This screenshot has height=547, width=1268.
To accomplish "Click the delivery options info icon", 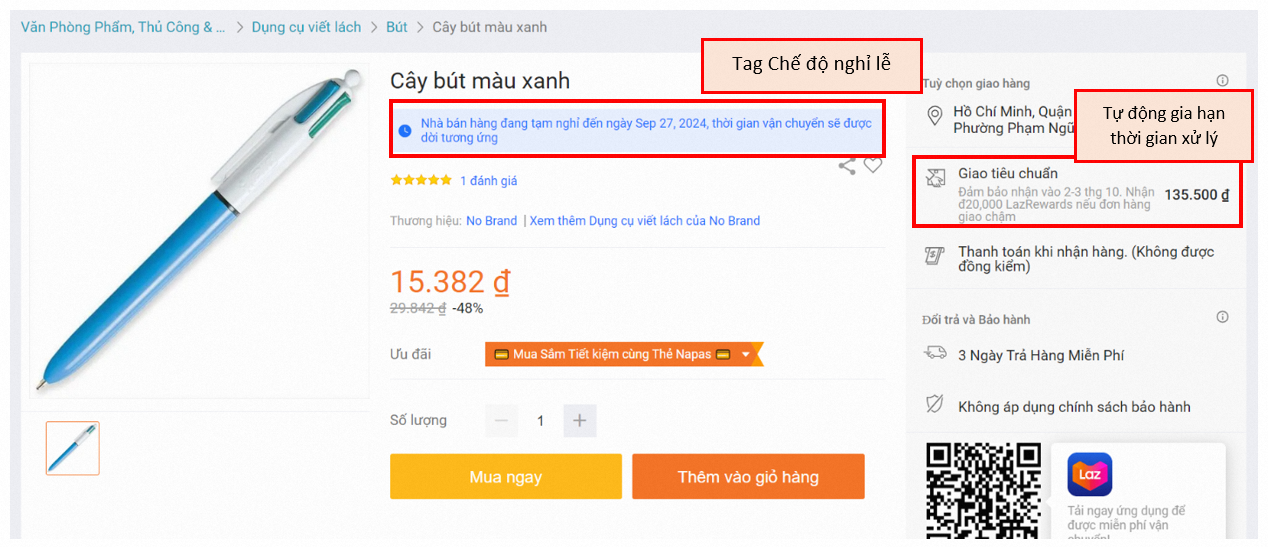I will [1222, 81].
